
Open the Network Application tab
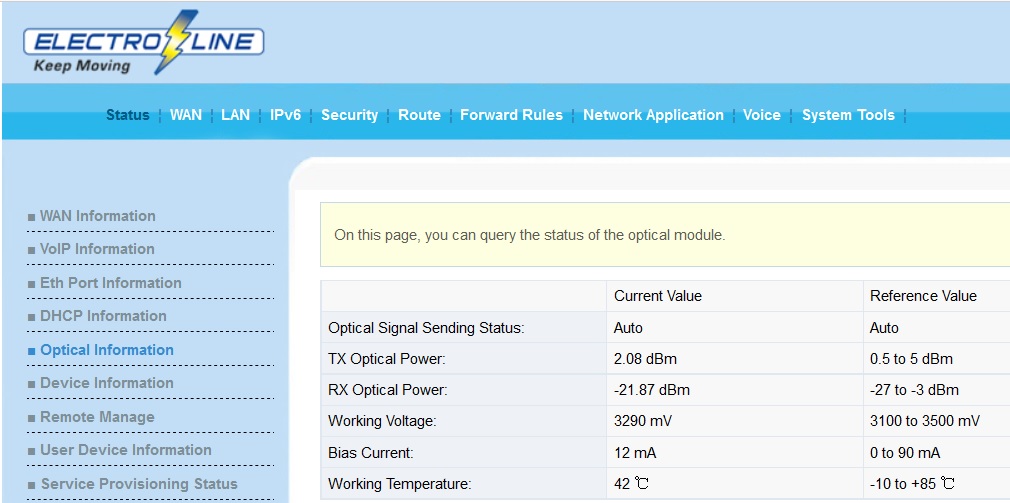(x=653, y=115)
